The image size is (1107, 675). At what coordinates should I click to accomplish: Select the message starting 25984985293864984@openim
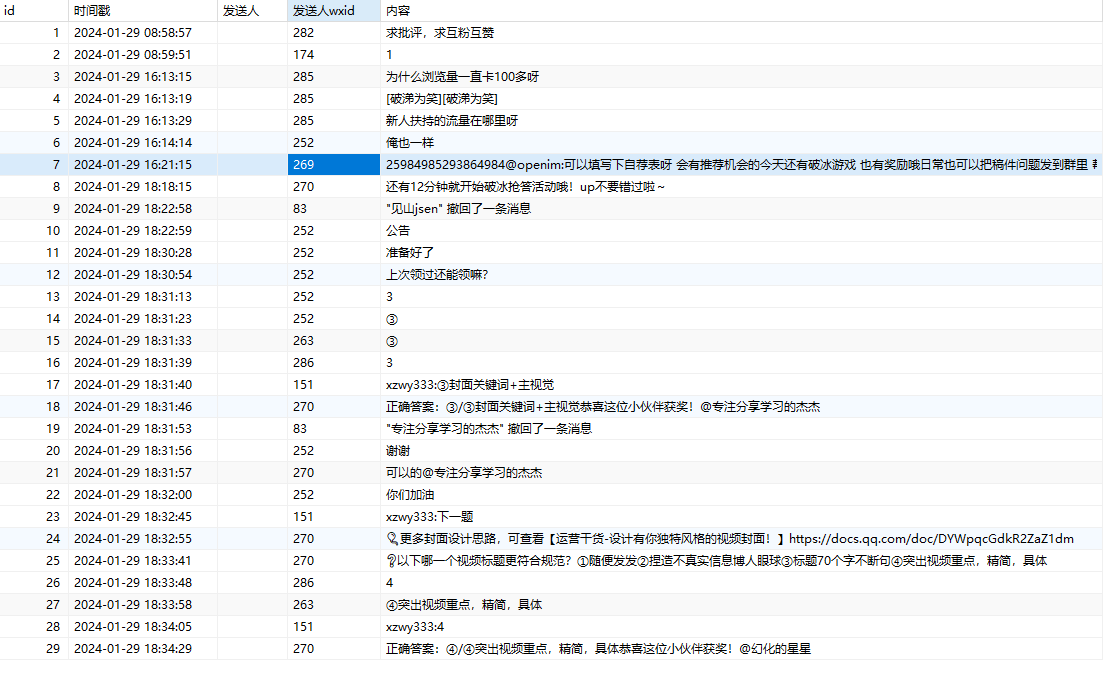pyautogui.click(x=741, y=165)
